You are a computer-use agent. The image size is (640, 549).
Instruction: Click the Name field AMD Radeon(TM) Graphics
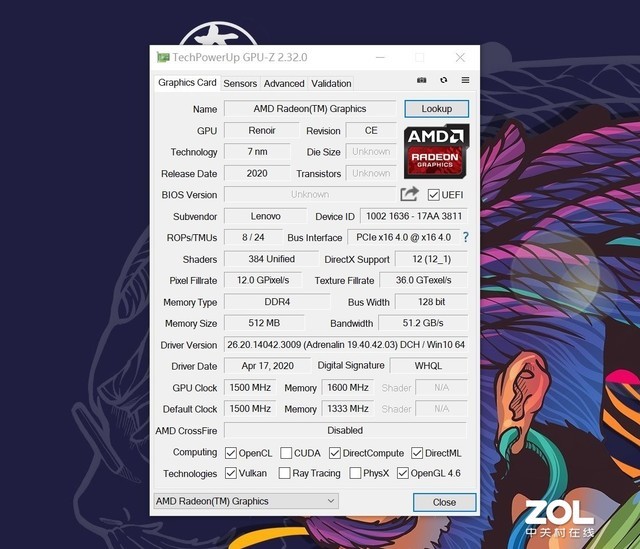310,109
